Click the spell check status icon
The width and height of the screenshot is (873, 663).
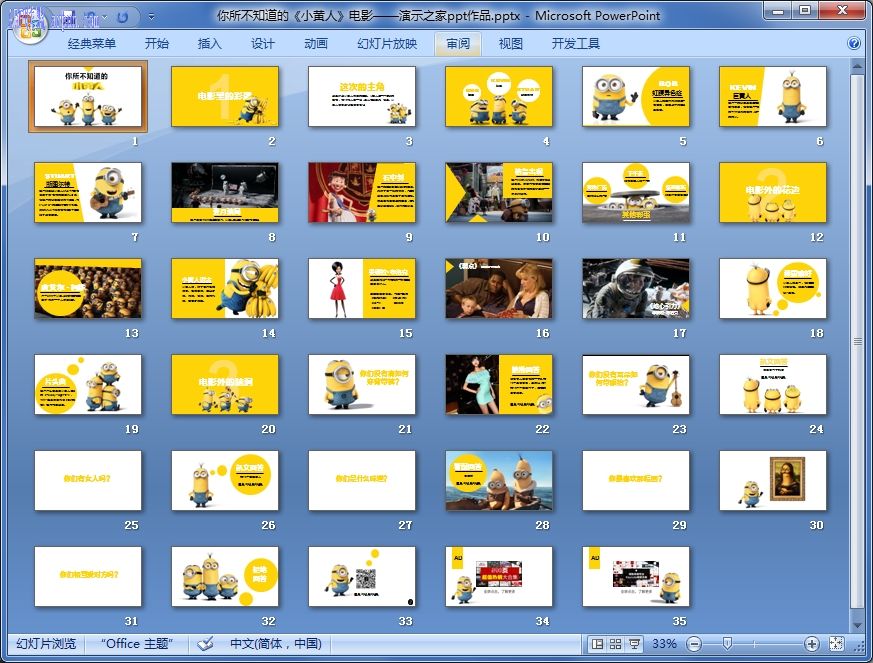coord(205,644)
